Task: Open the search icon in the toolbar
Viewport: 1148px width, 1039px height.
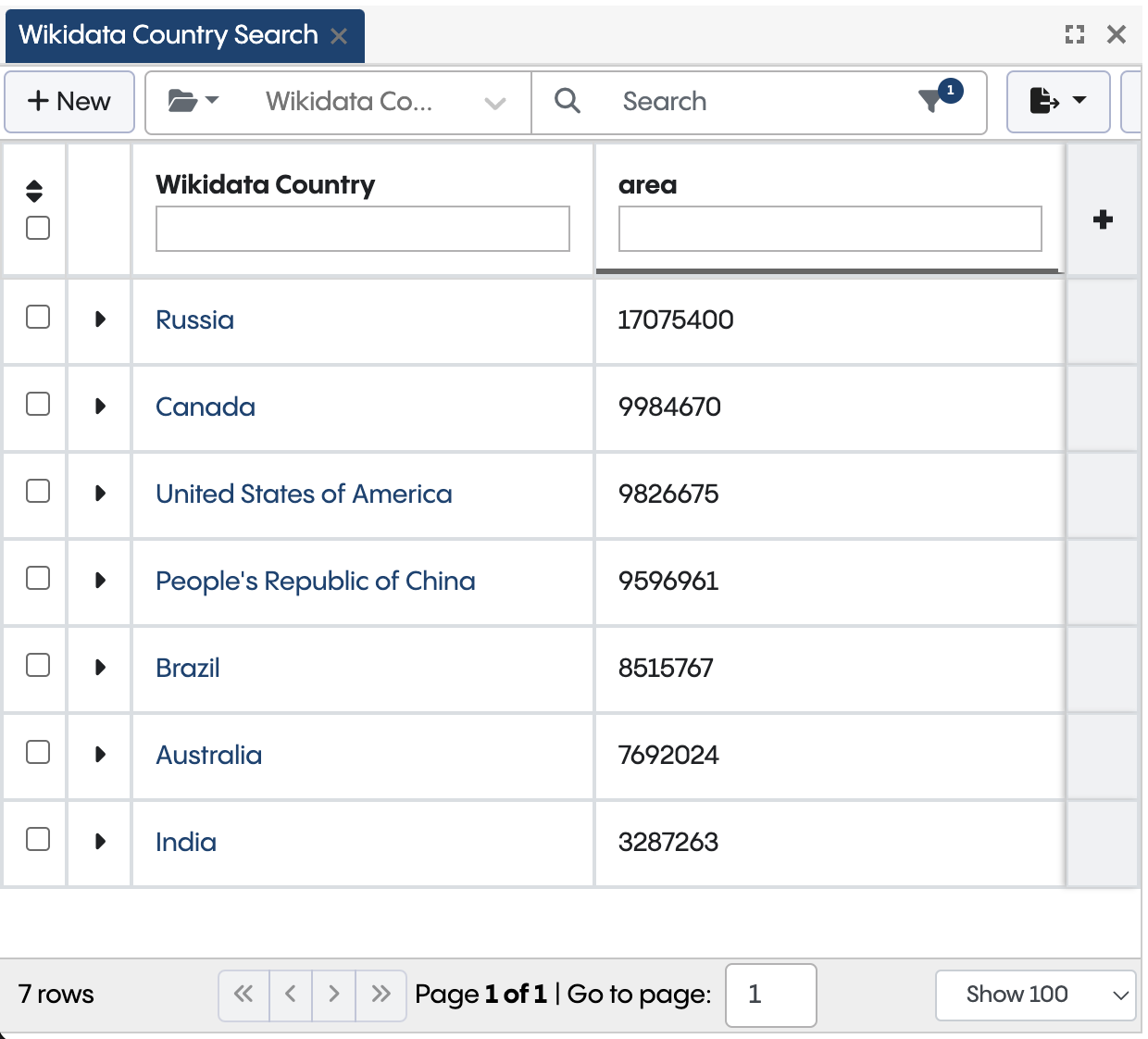Action: pyautogui.click(x=568, y=101)
